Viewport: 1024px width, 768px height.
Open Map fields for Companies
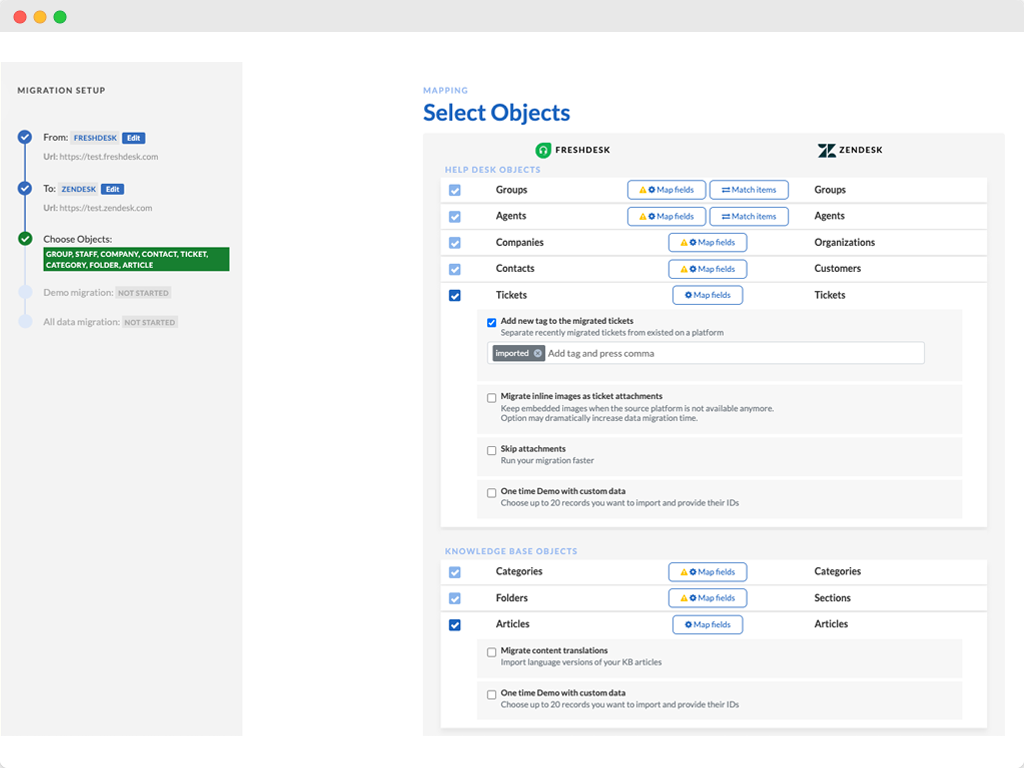(x=707, y=242)
